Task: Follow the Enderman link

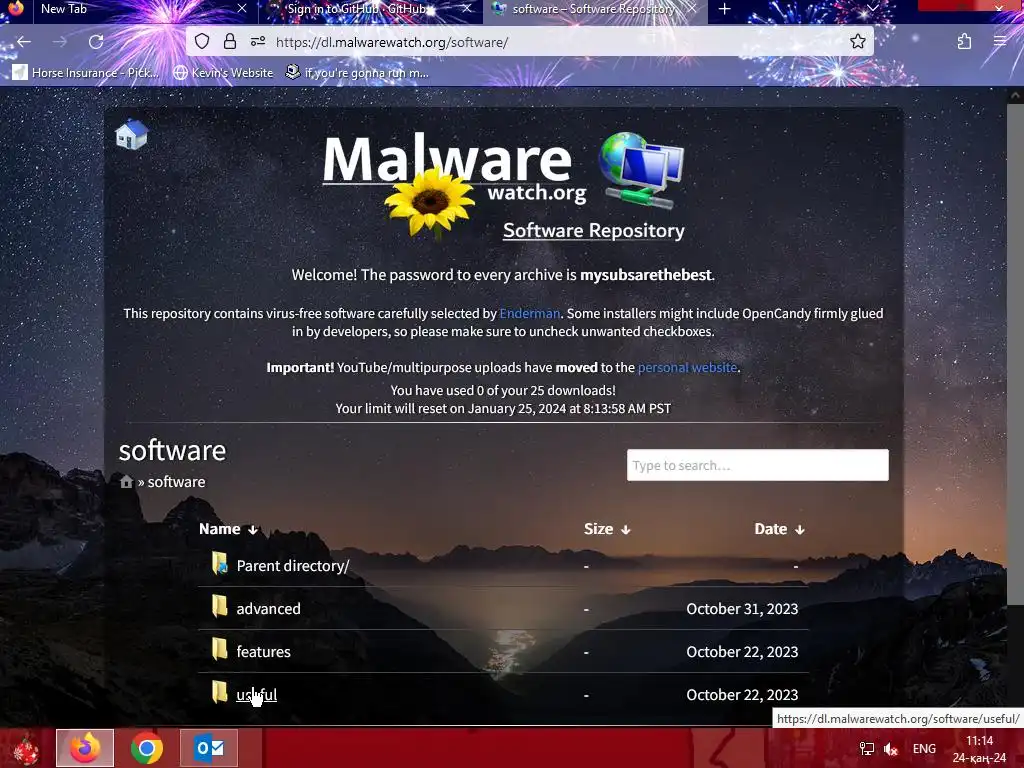Action: point(529,313)
